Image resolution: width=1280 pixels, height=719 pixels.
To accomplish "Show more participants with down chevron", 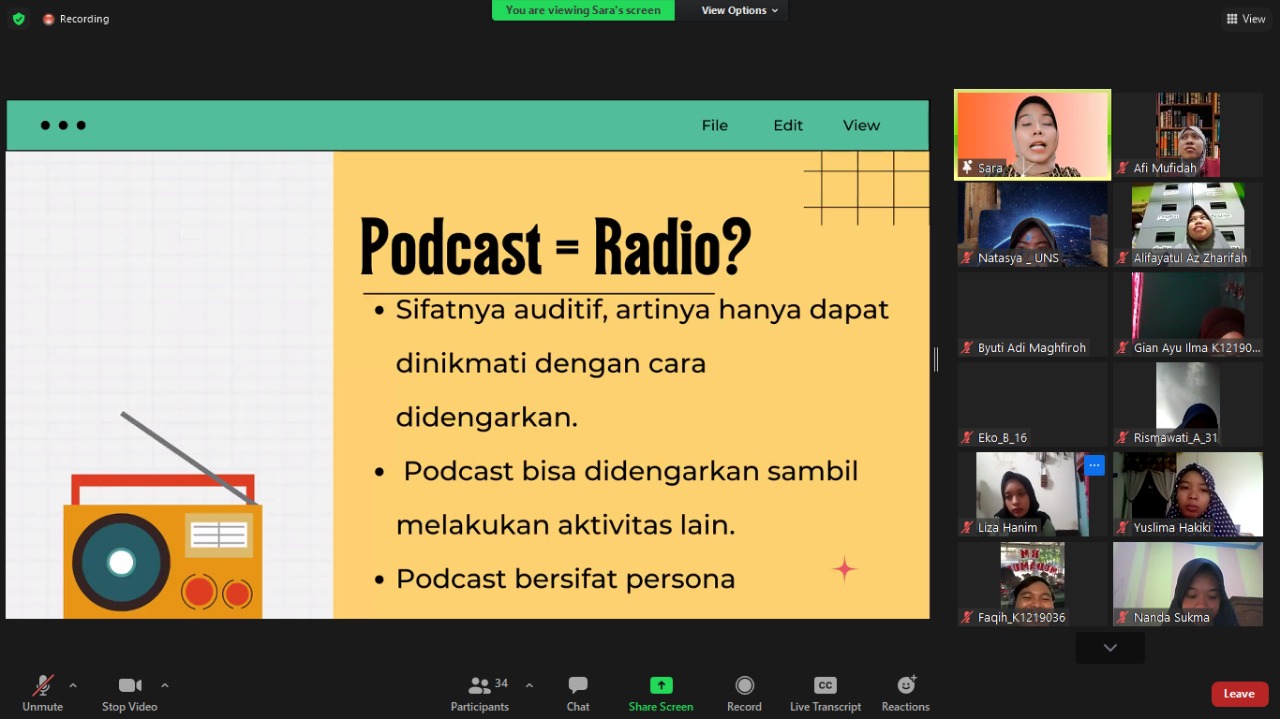I will click(x=1110, y=648).
